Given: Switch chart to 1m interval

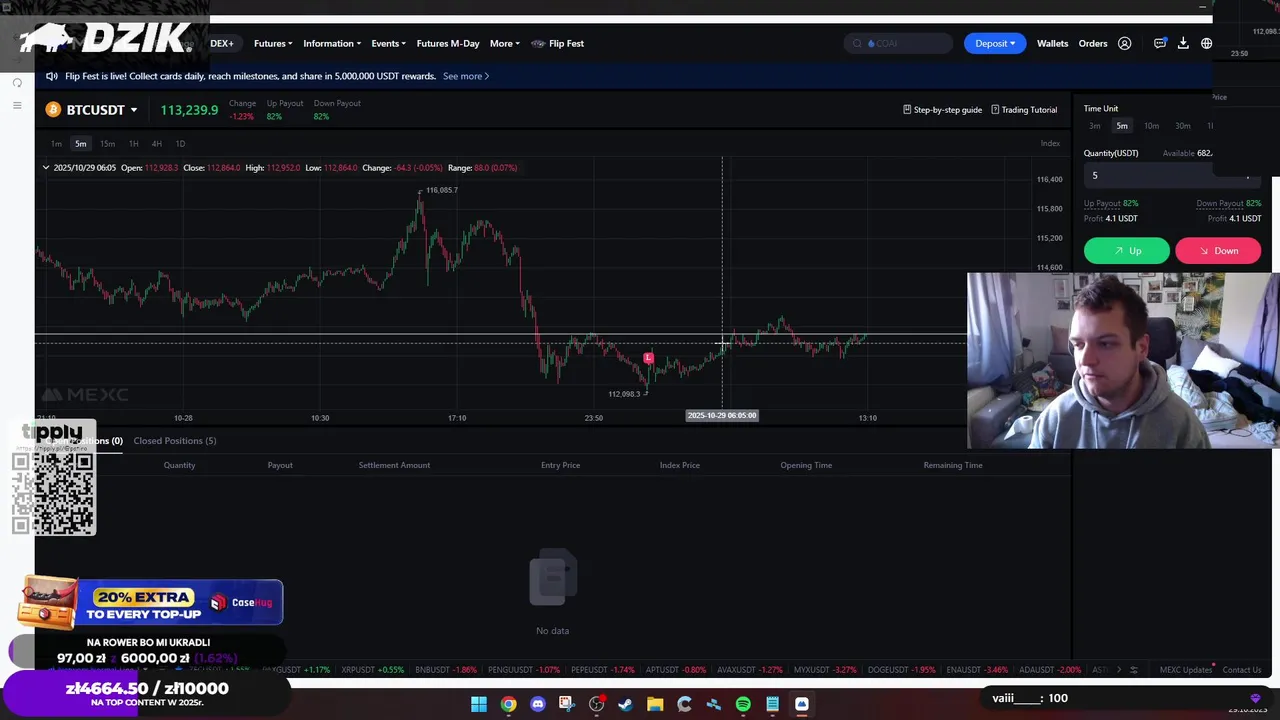Looking at the screenshot, I should click(56, 144).
